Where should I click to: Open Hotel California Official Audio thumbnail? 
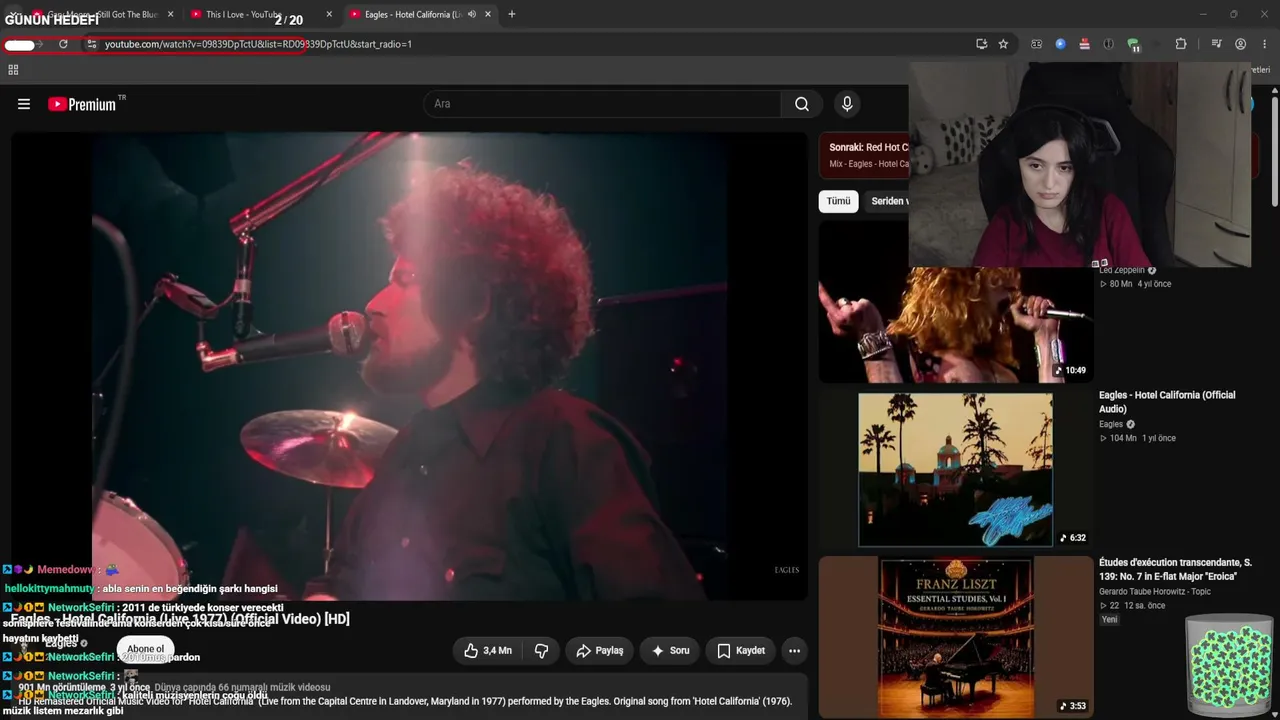[x=956, y=470]
